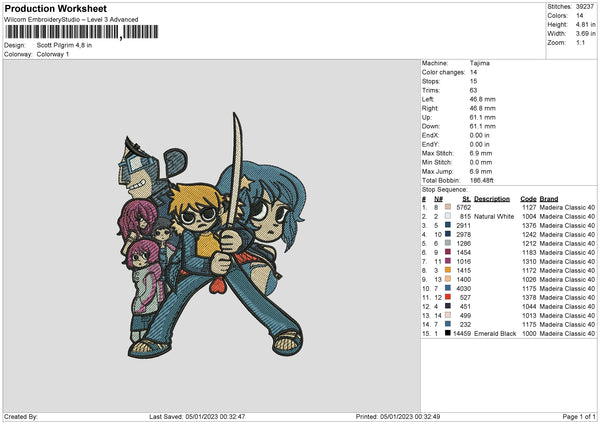Click the 'Created By:' footer label
This screenshot has width=600, height=424.
tap(21, 416)
